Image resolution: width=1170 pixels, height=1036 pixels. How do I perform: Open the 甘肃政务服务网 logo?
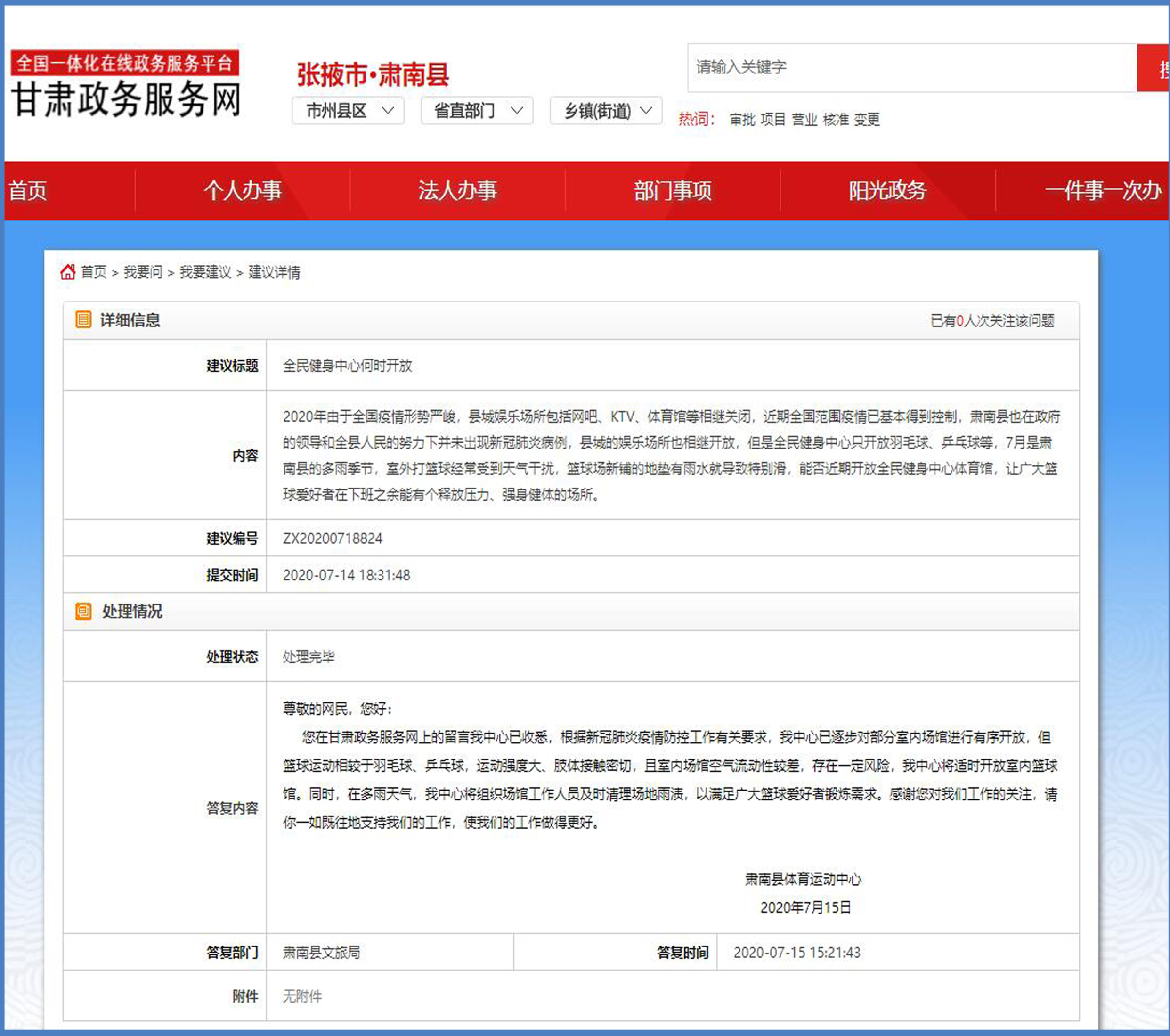126,99
